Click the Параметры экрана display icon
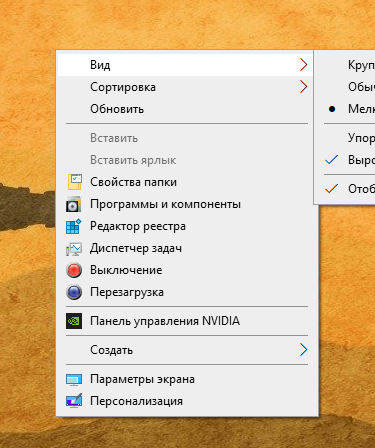 click(x=74, y=380)
